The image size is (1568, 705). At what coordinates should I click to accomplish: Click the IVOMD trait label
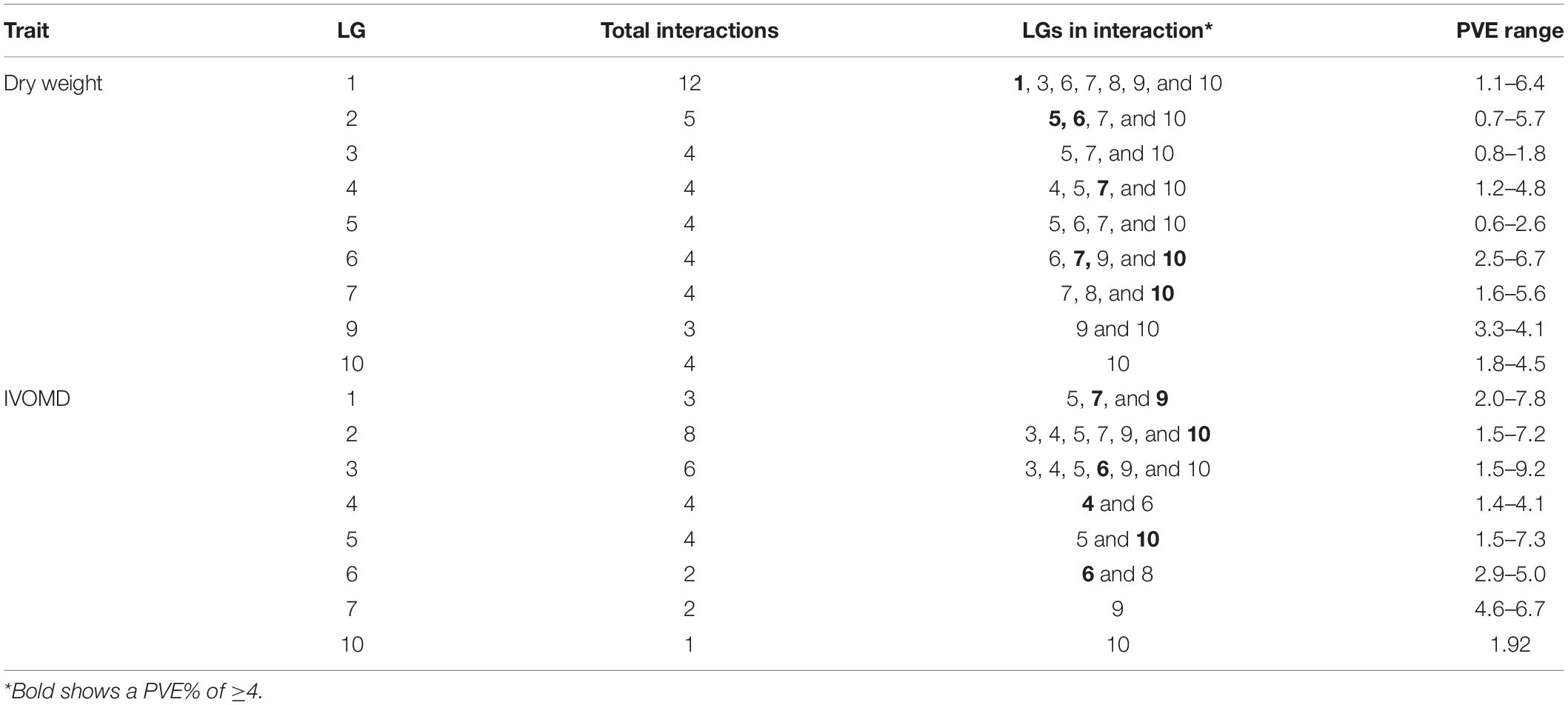pos(37,398)
